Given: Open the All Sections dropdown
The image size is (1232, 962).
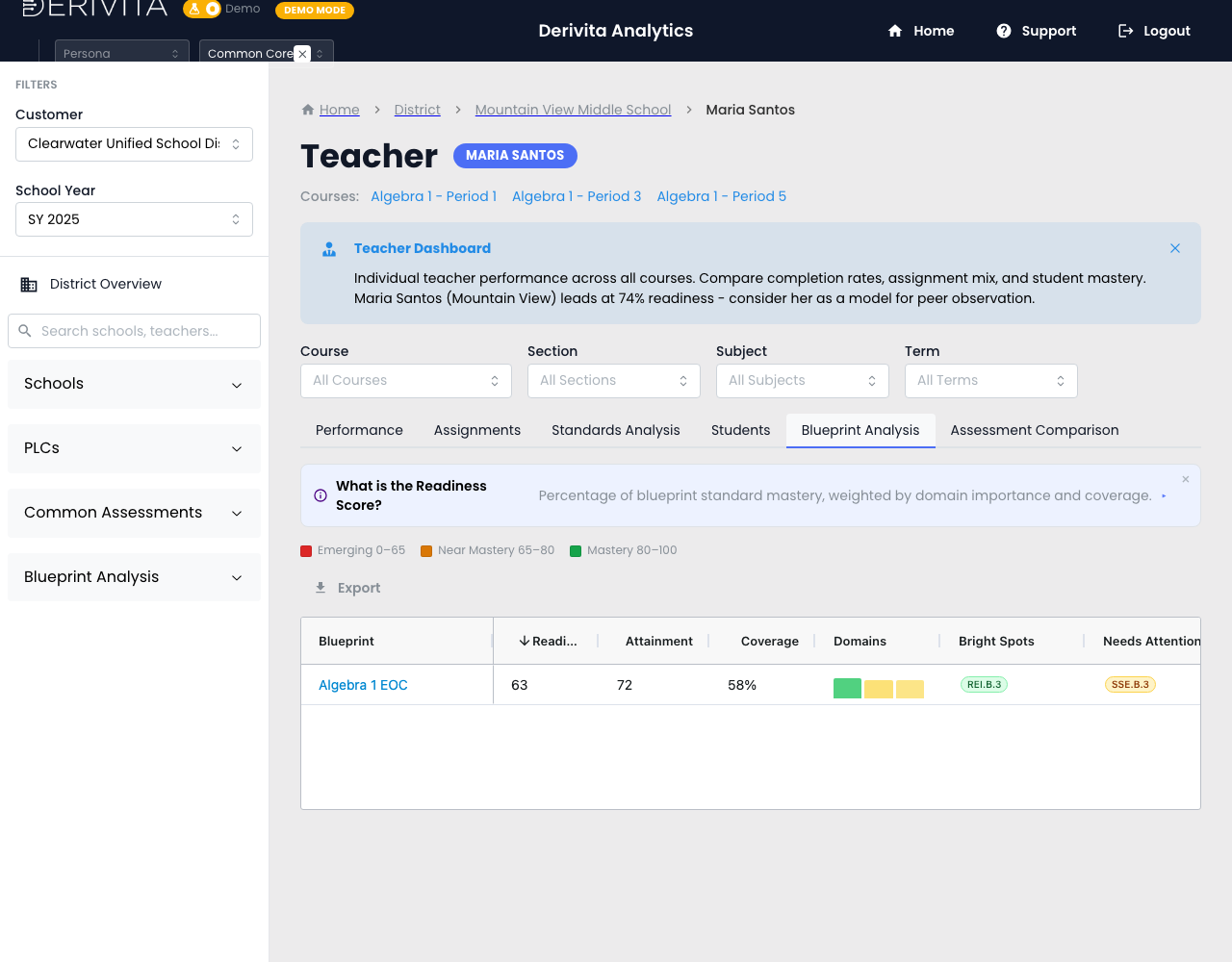Looking at the screenshot, I should point(614,381).
